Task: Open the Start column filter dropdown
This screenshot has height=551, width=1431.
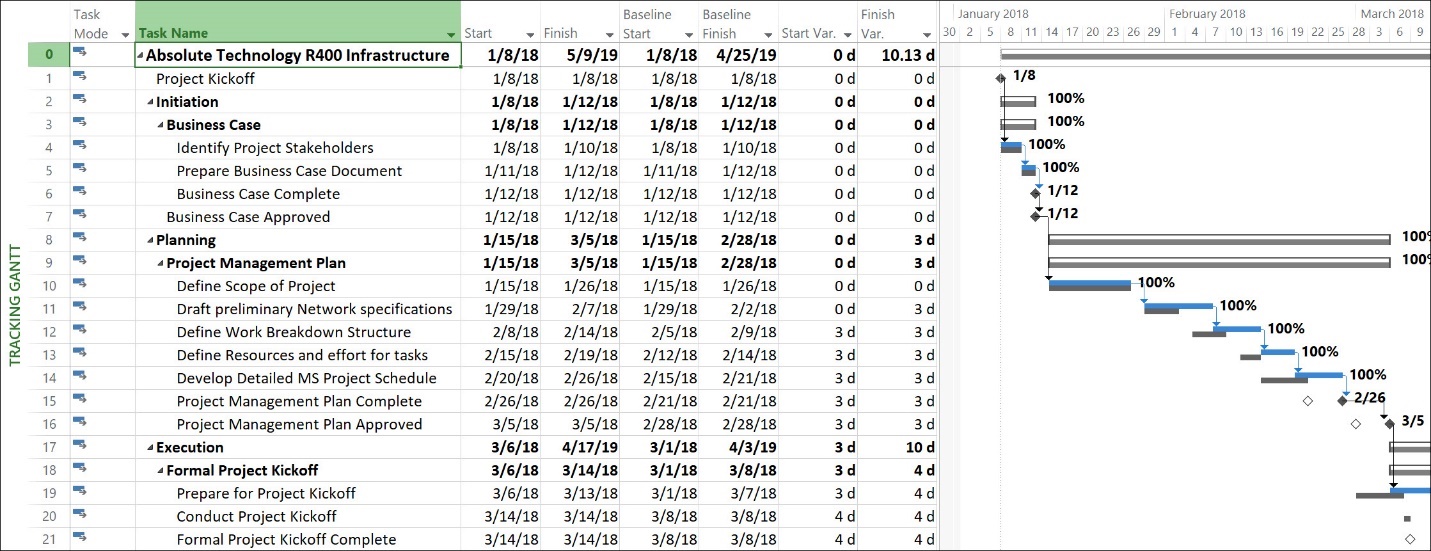Action: pyautogui.click(x=530, y=34)
